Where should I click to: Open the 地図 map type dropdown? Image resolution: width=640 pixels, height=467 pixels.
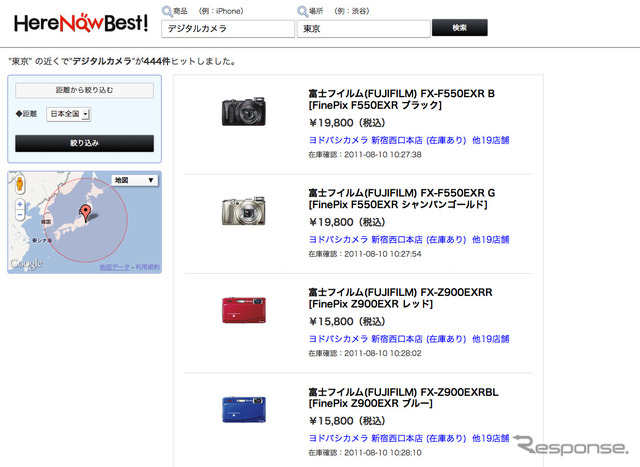(x=134, y=180)
